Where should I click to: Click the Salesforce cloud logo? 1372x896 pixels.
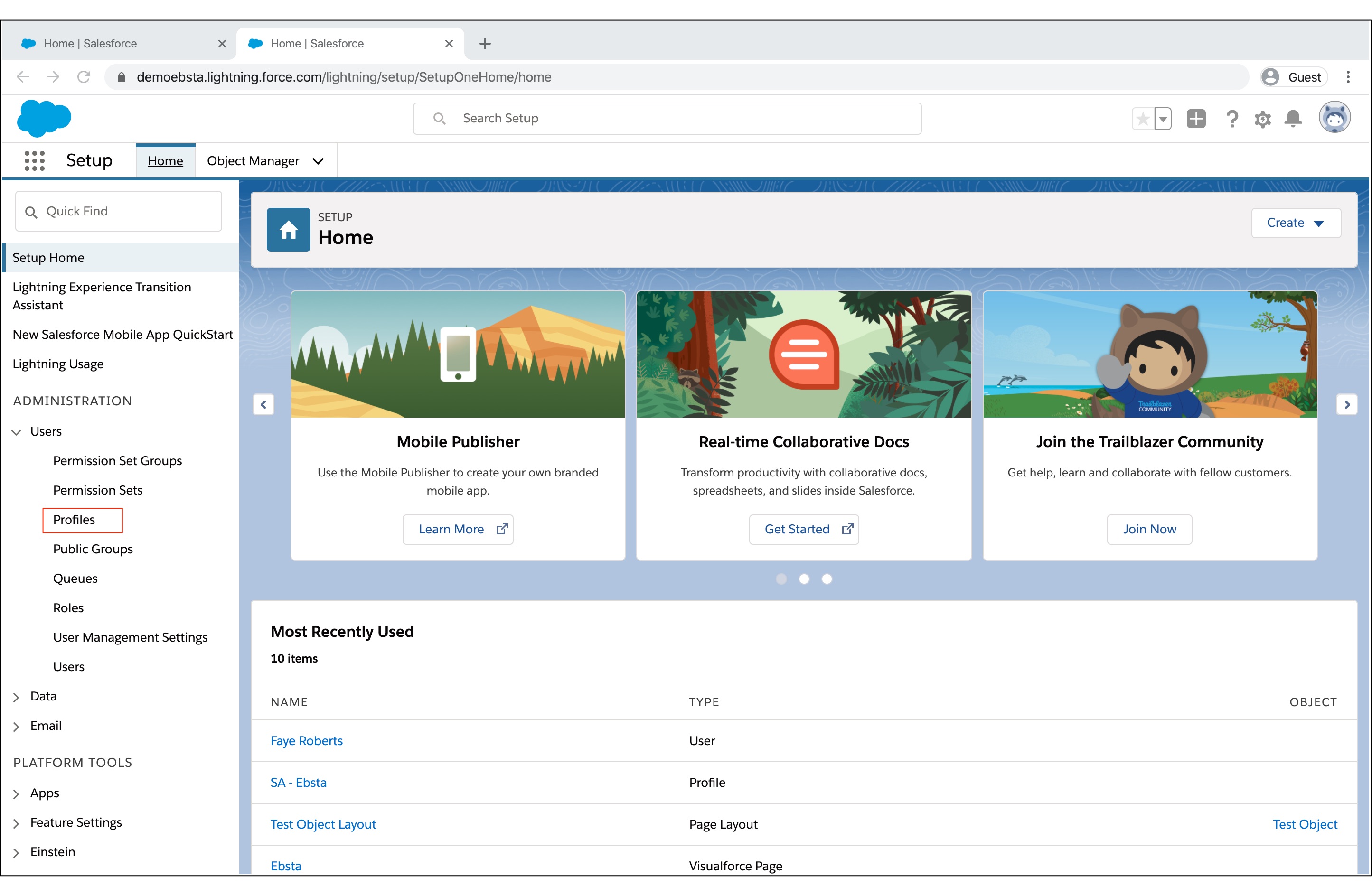tap(45, 118)
